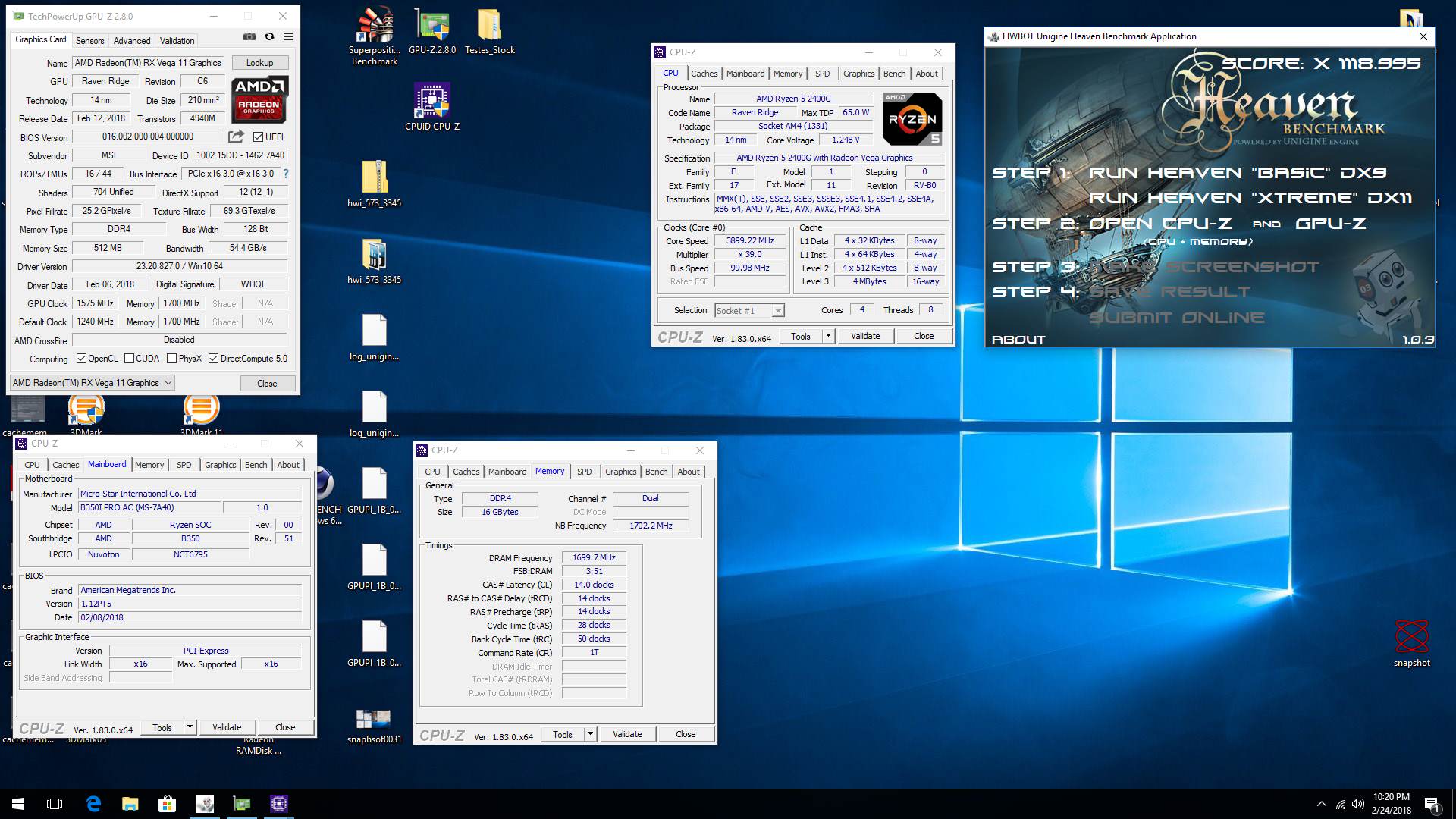1456x819 pixels.
Task: Select the hwi_573_3345 zip archive icon
Action: (375, 184)
